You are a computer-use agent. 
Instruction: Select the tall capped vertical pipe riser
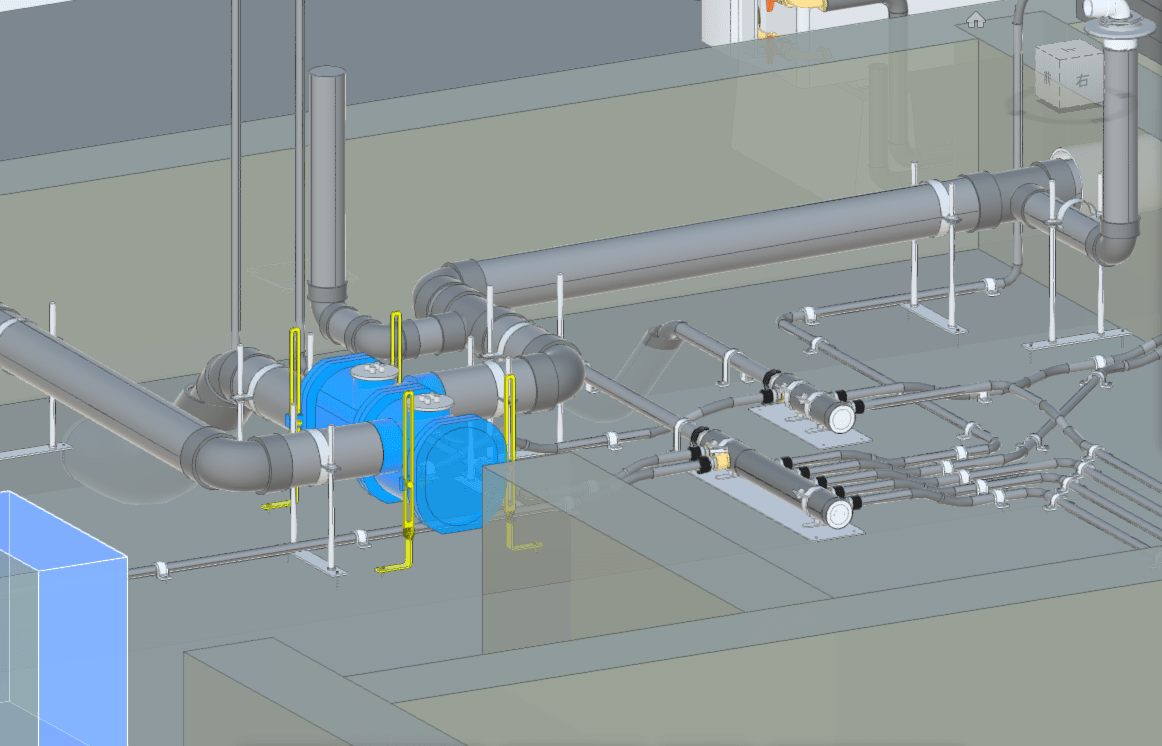(x=326, y=180)
